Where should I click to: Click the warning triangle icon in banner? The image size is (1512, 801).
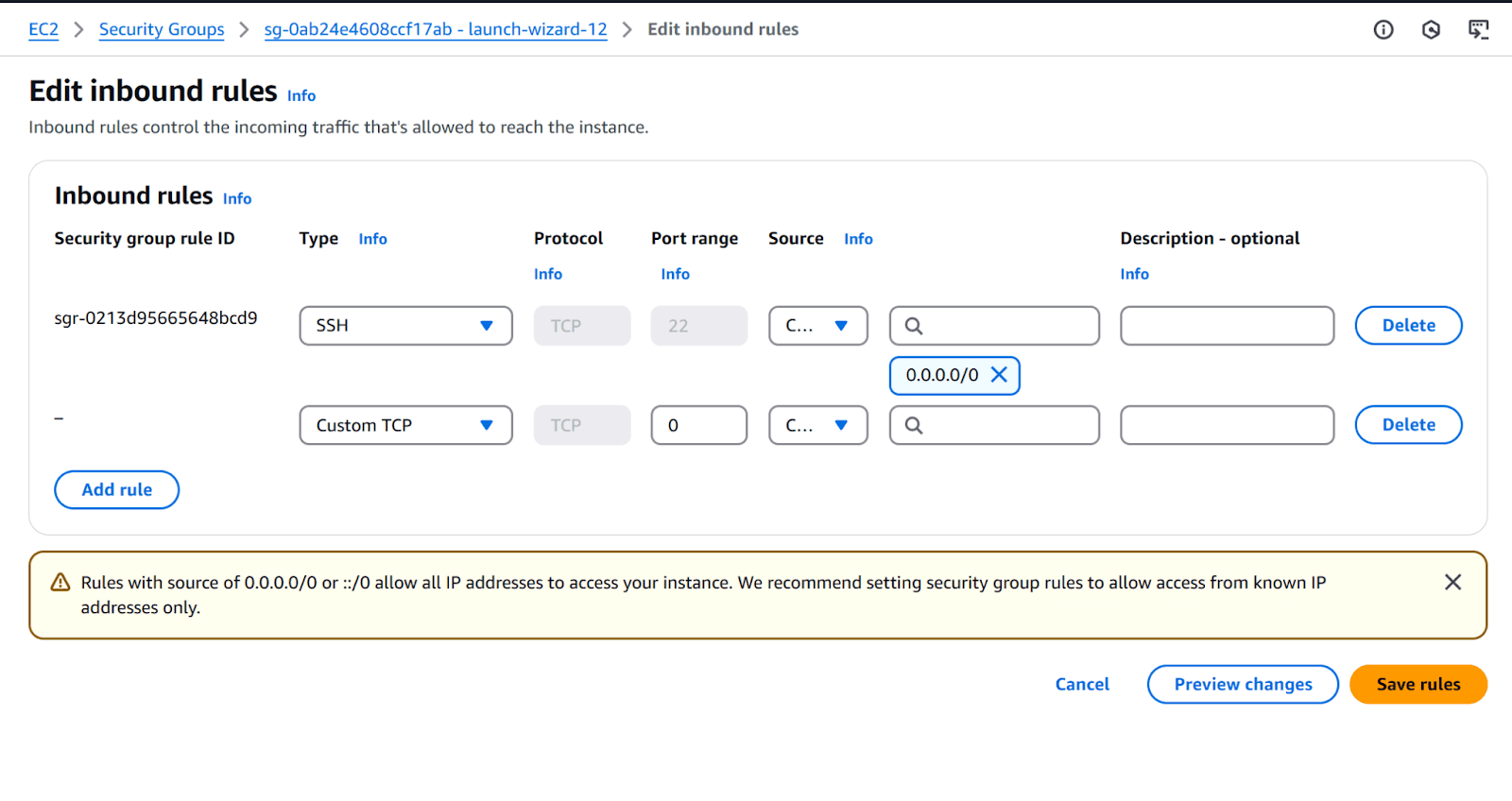(x=60, y=583)
